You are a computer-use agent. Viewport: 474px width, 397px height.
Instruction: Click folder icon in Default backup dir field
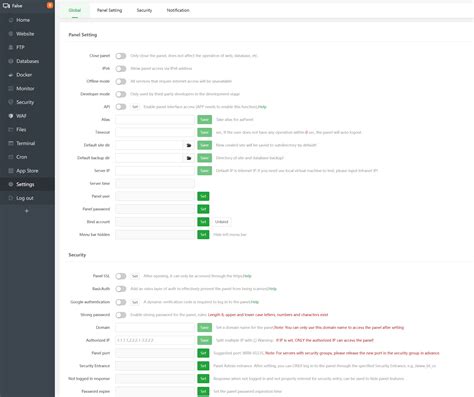(189, 158)
